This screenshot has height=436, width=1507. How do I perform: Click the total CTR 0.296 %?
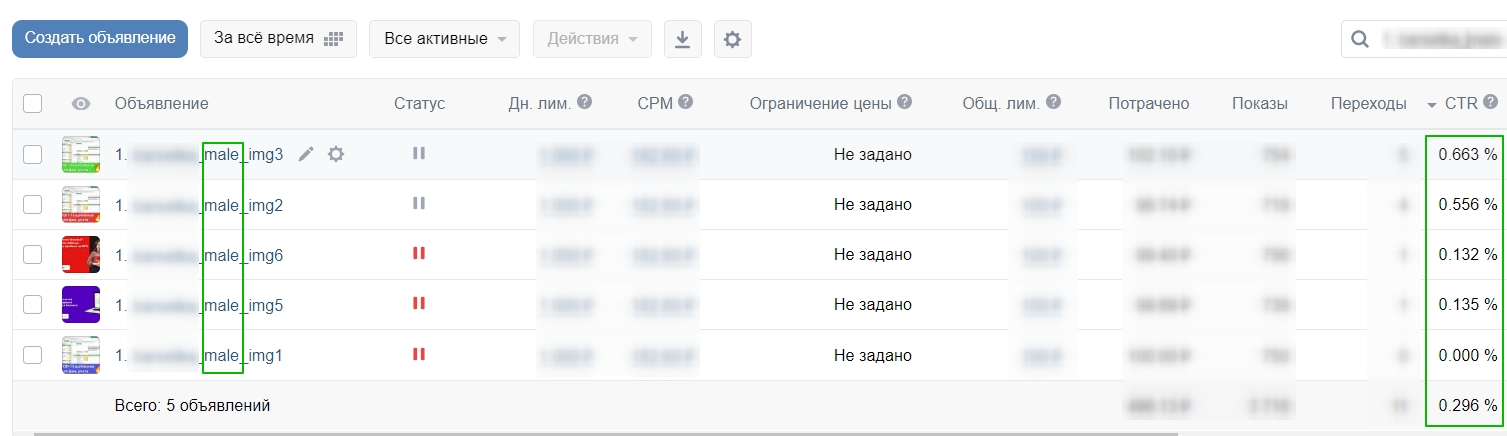point(1468,405)
